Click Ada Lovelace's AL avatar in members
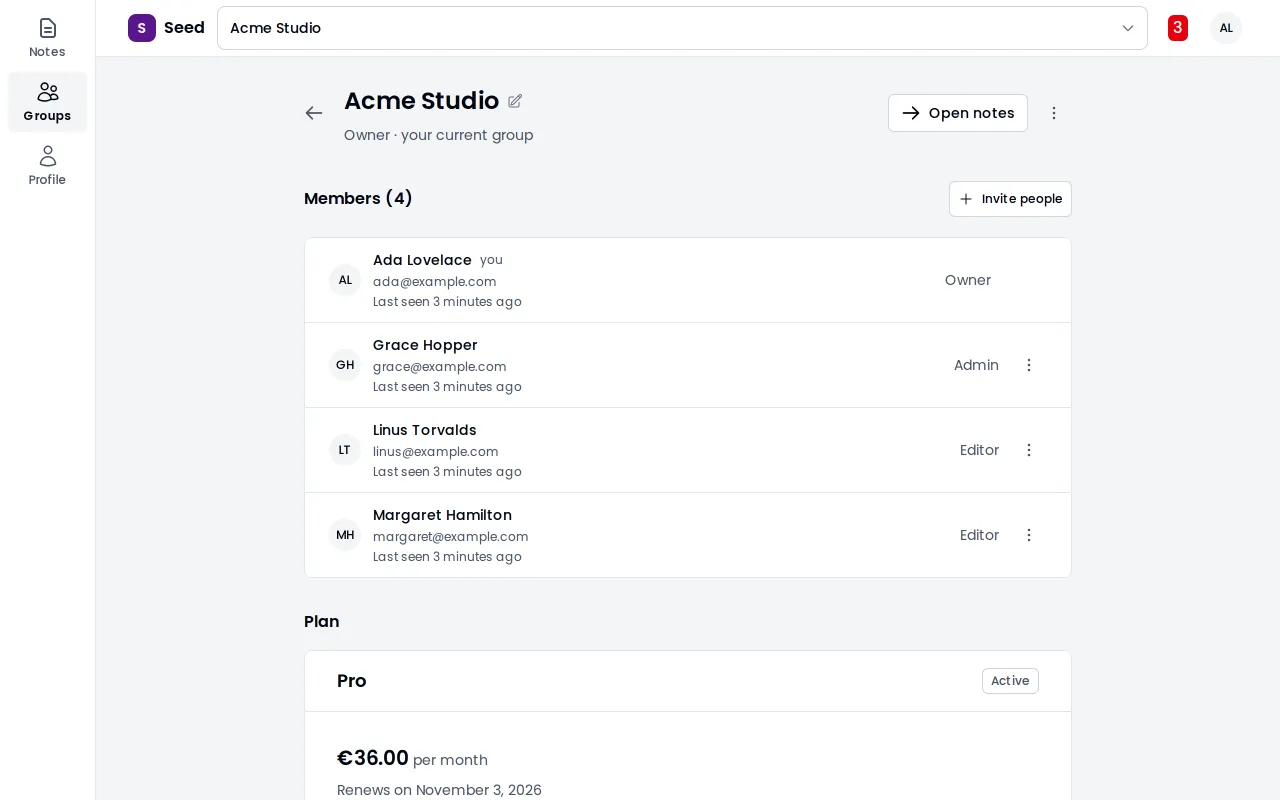The height and width of the screenshot is (800, 1280). coord(345,280)
